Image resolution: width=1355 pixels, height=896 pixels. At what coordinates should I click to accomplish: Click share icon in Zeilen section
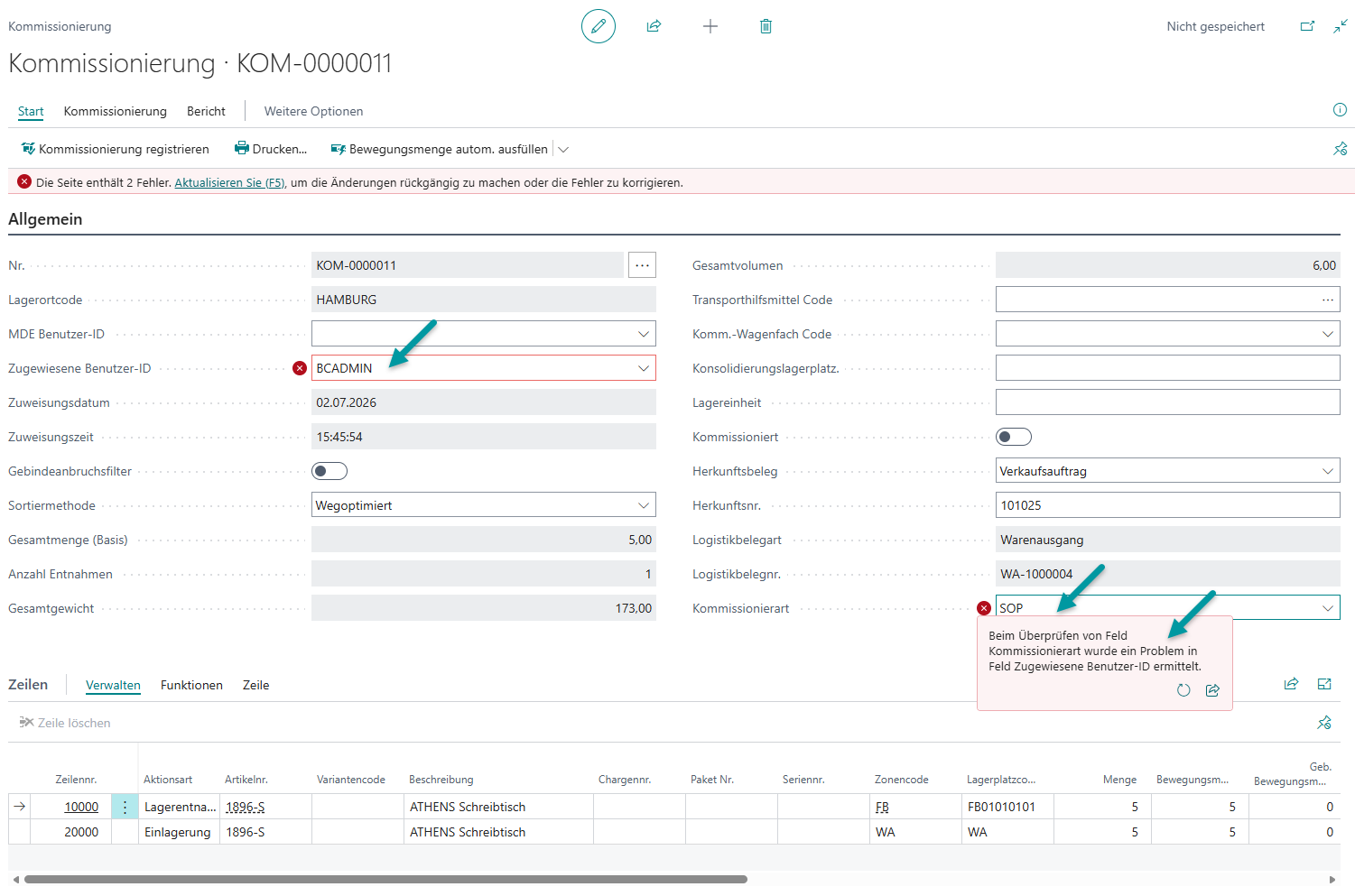(1291, 684)
